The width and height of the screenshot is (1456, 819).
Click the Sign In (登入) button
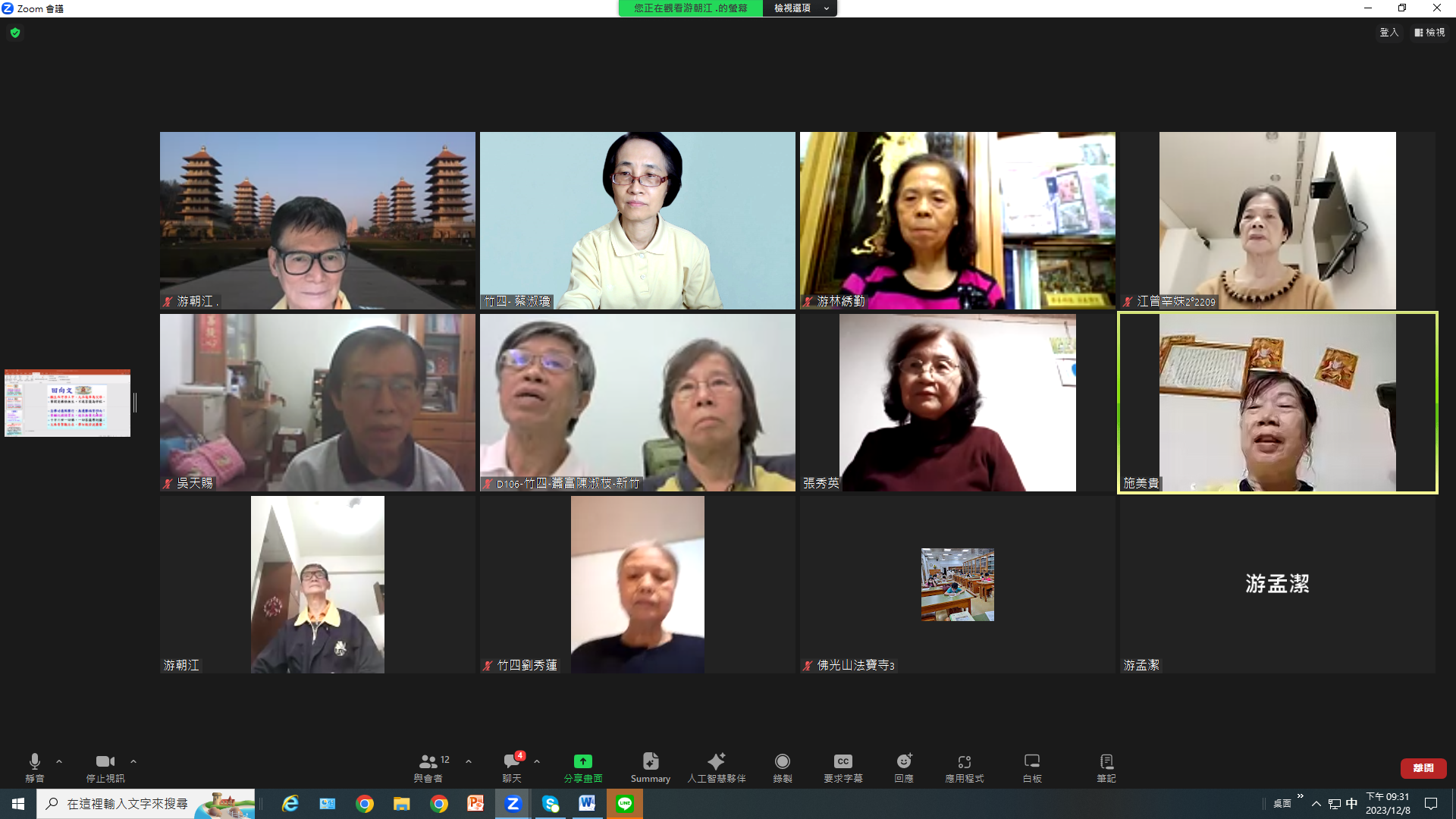1389,33
